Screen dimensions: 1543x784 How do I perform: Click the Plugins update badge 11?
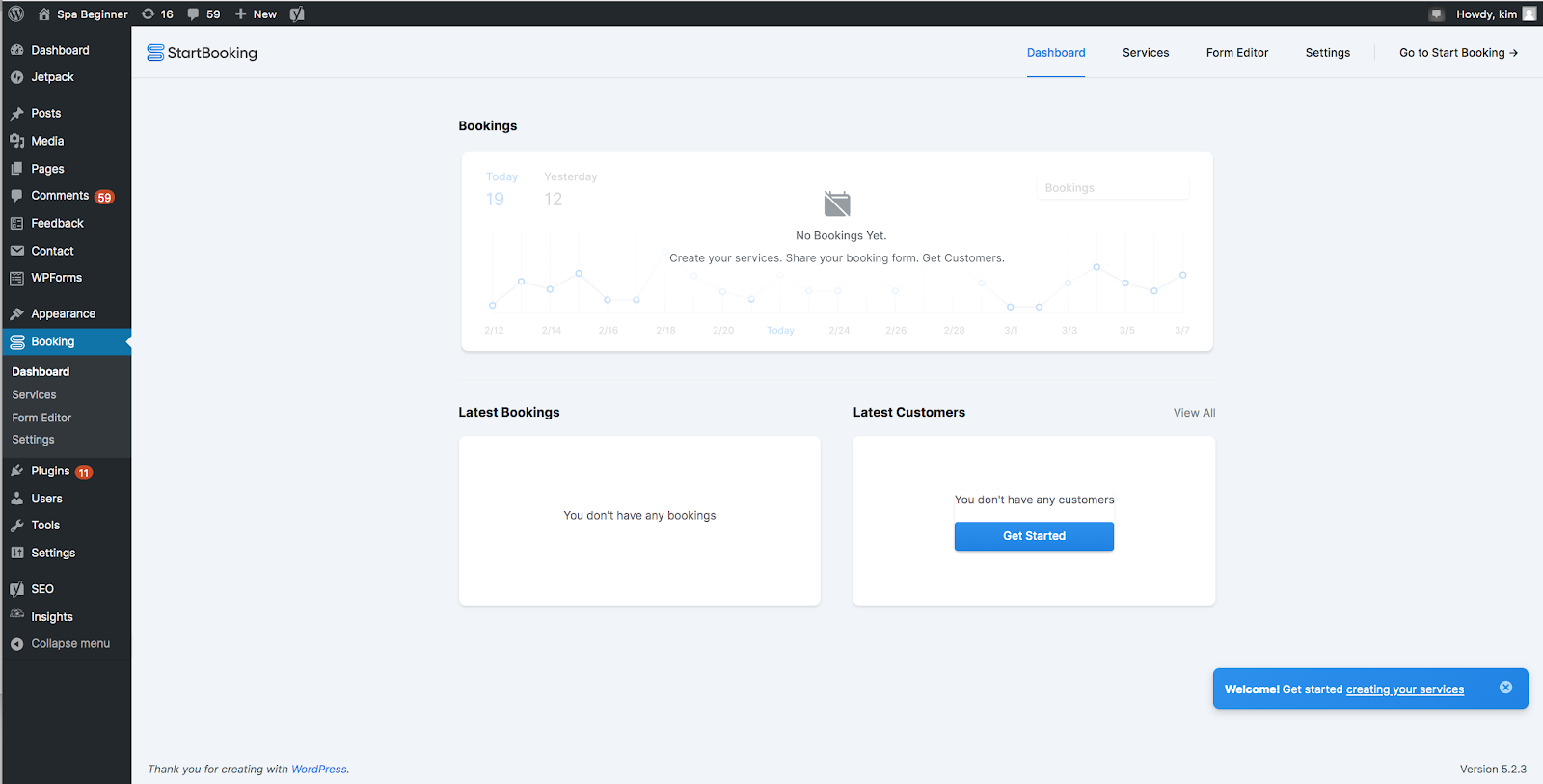(x=84, y=473)
